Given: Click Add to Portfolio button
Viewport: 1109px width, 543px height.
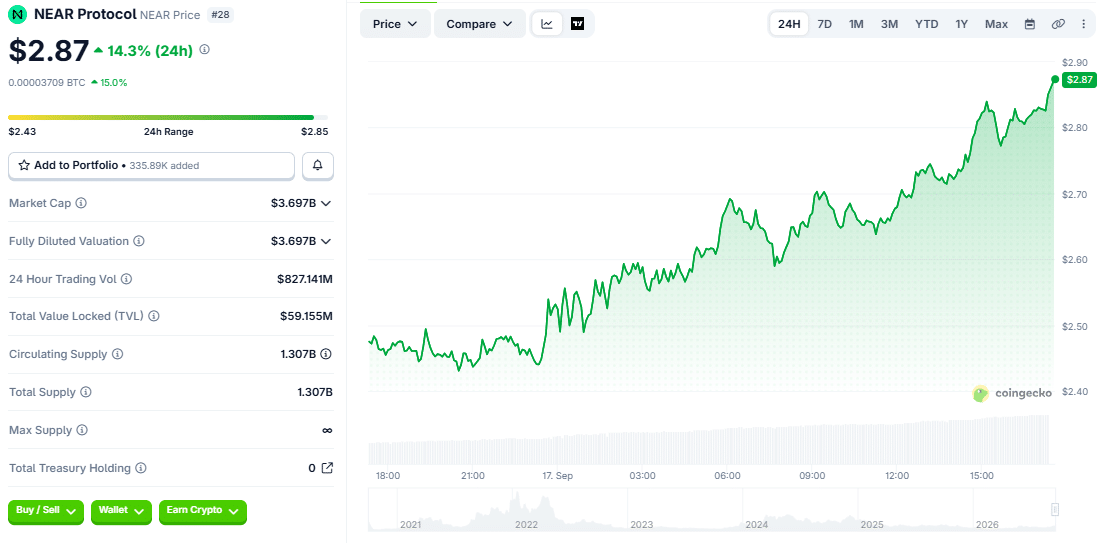Looking at the screenshot, I should (151, 165).
